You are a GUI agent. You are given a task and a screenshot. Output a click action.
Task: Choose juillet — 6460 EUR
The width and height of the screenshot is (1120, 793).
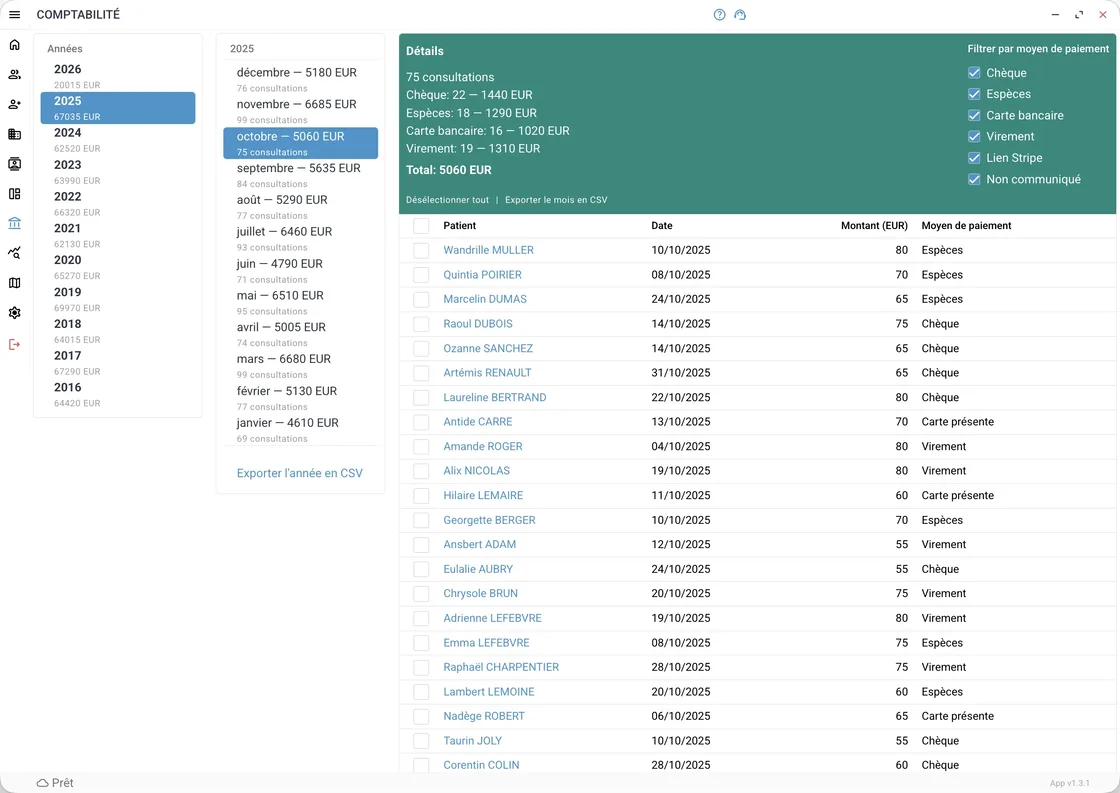pyautogui.click(x=300, y=239)
